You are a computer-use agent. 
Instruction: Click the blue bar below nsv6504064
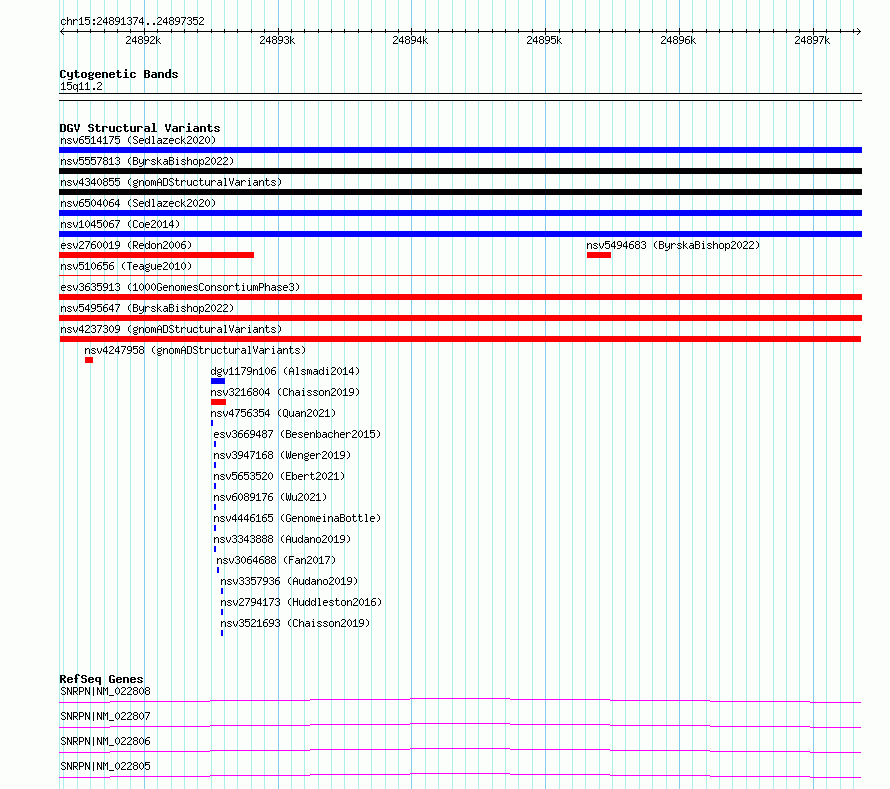tap(460, 213)
